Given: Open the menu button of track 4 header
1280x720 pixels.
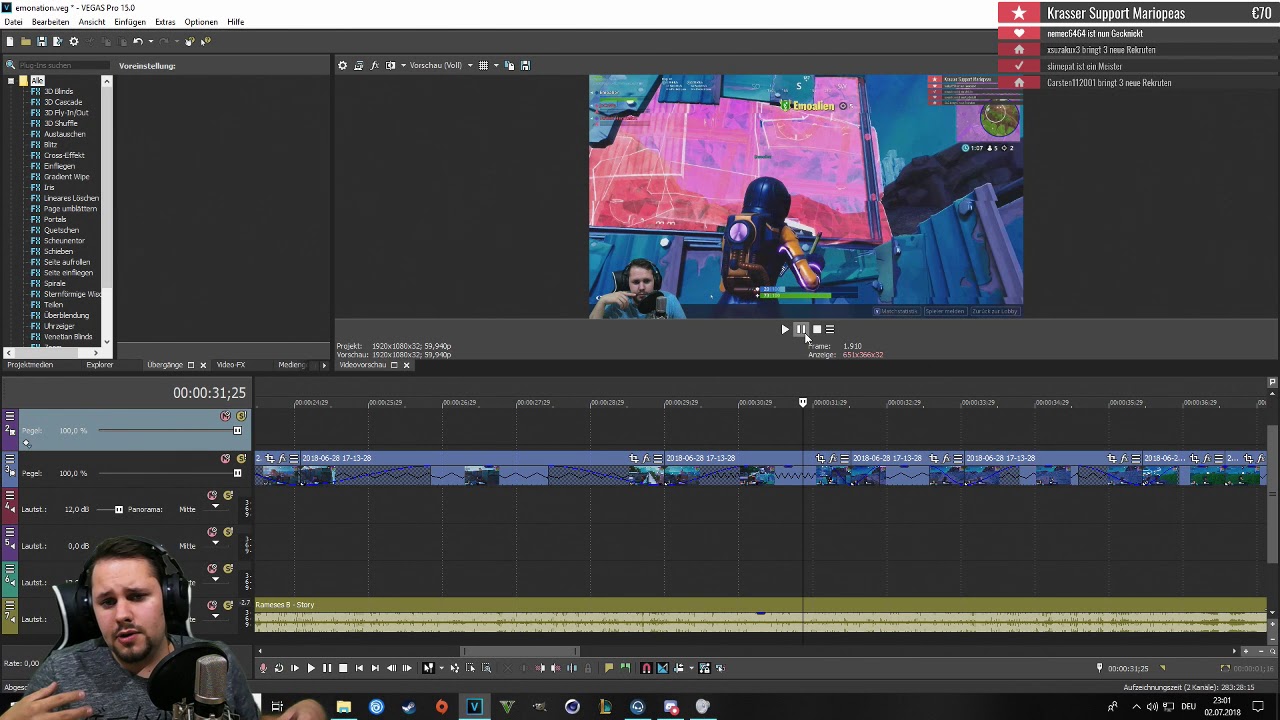Looking at the screenshot, I should pos(10,495).
